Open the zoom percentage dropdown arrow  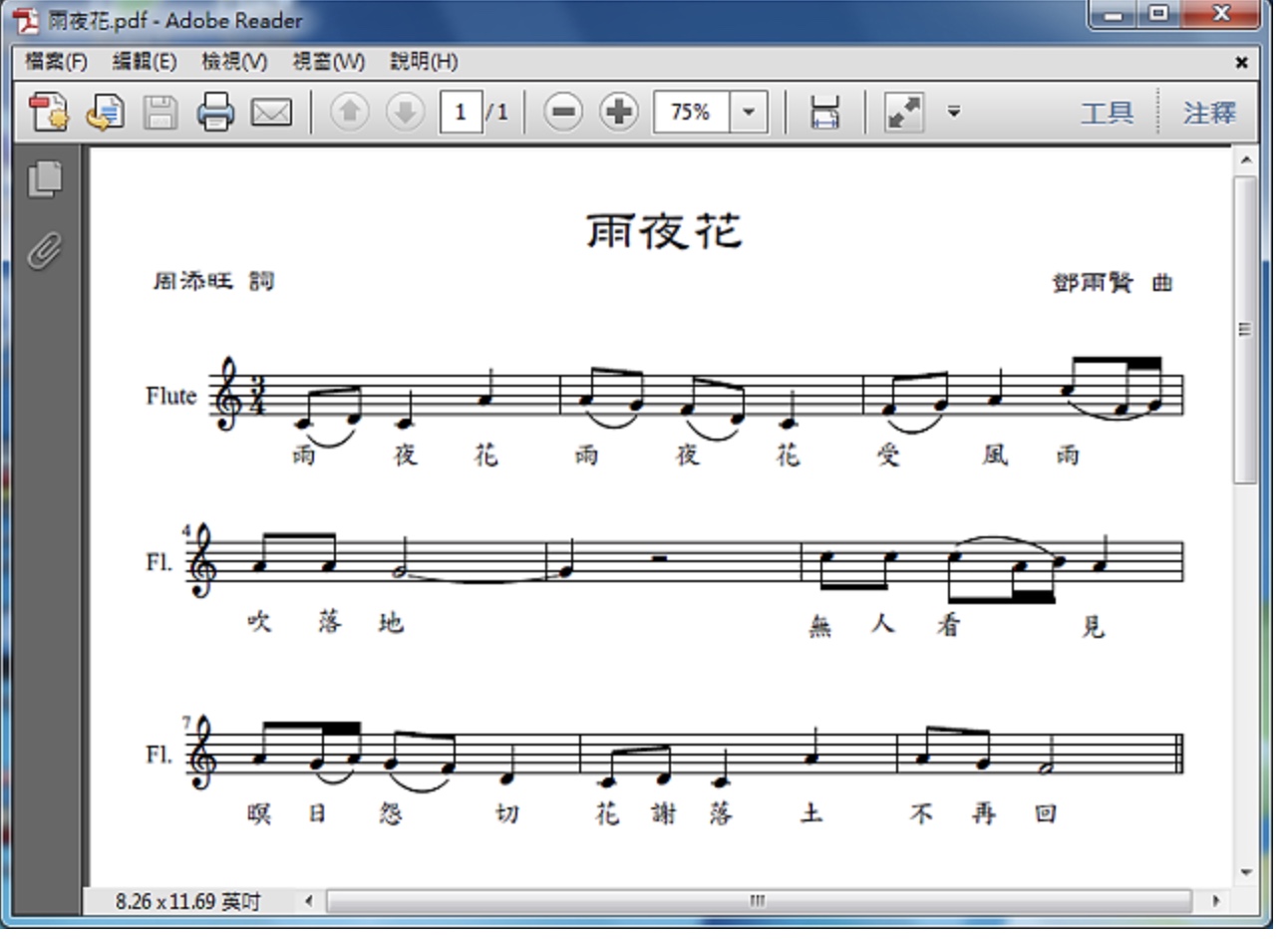pos(749,112)
